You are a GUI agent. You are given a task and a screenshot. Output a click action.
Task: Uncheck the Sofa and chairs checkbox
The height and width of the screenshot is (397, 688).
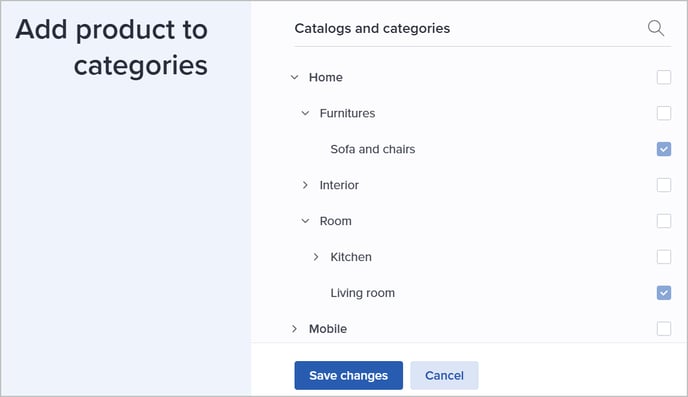tap(663, 149)
